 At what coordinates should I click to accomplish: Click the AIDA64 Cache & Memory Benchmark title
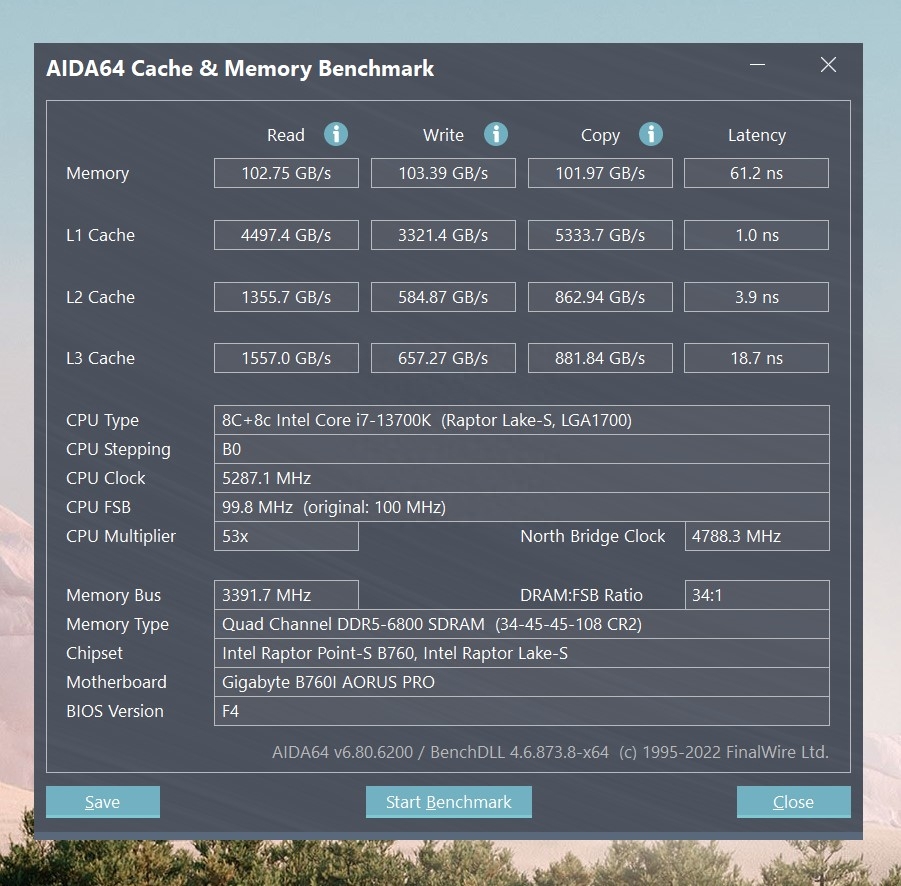click(240, 68)
